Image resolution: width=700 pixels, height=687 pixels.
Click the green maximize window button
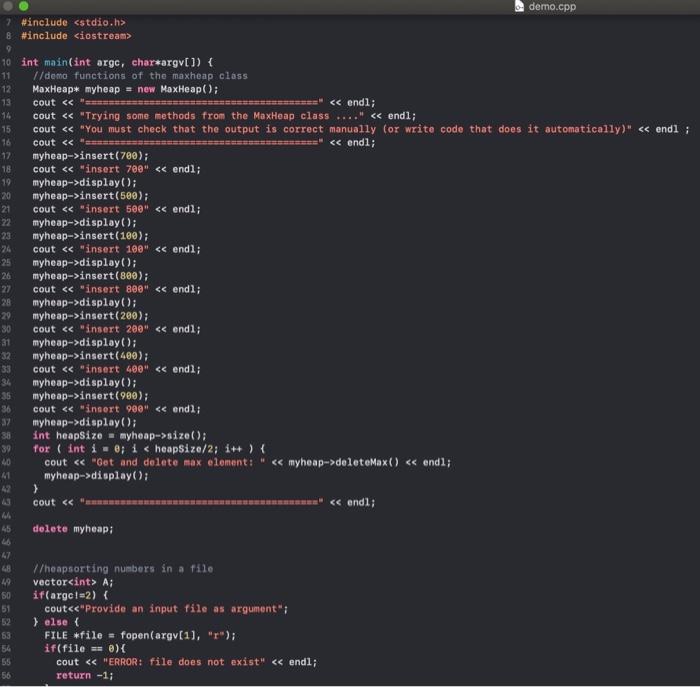coord(24,6)
